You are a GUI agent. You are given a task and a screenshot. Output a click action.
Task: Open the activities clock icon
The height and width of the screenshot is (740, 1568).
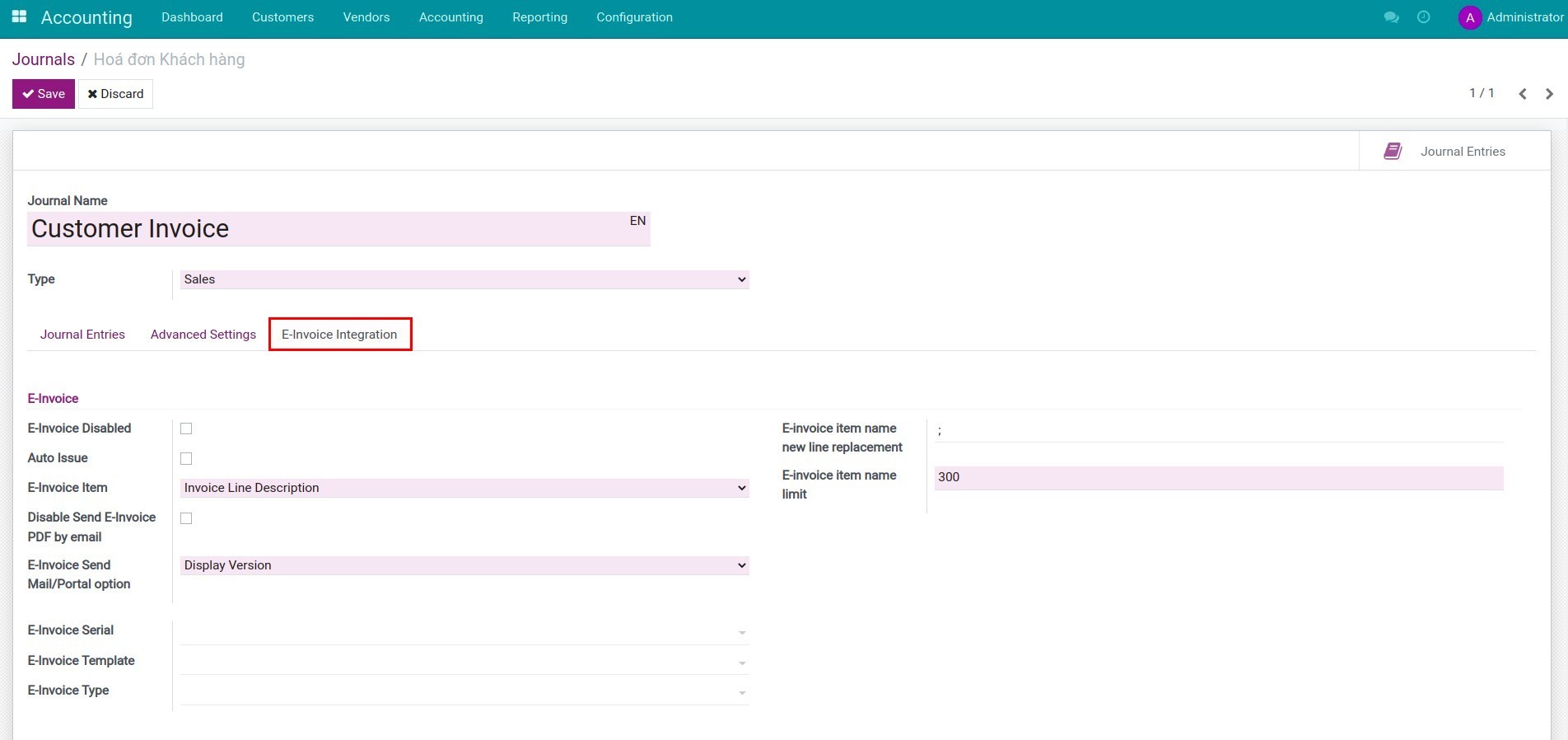tap(1423, 16)
